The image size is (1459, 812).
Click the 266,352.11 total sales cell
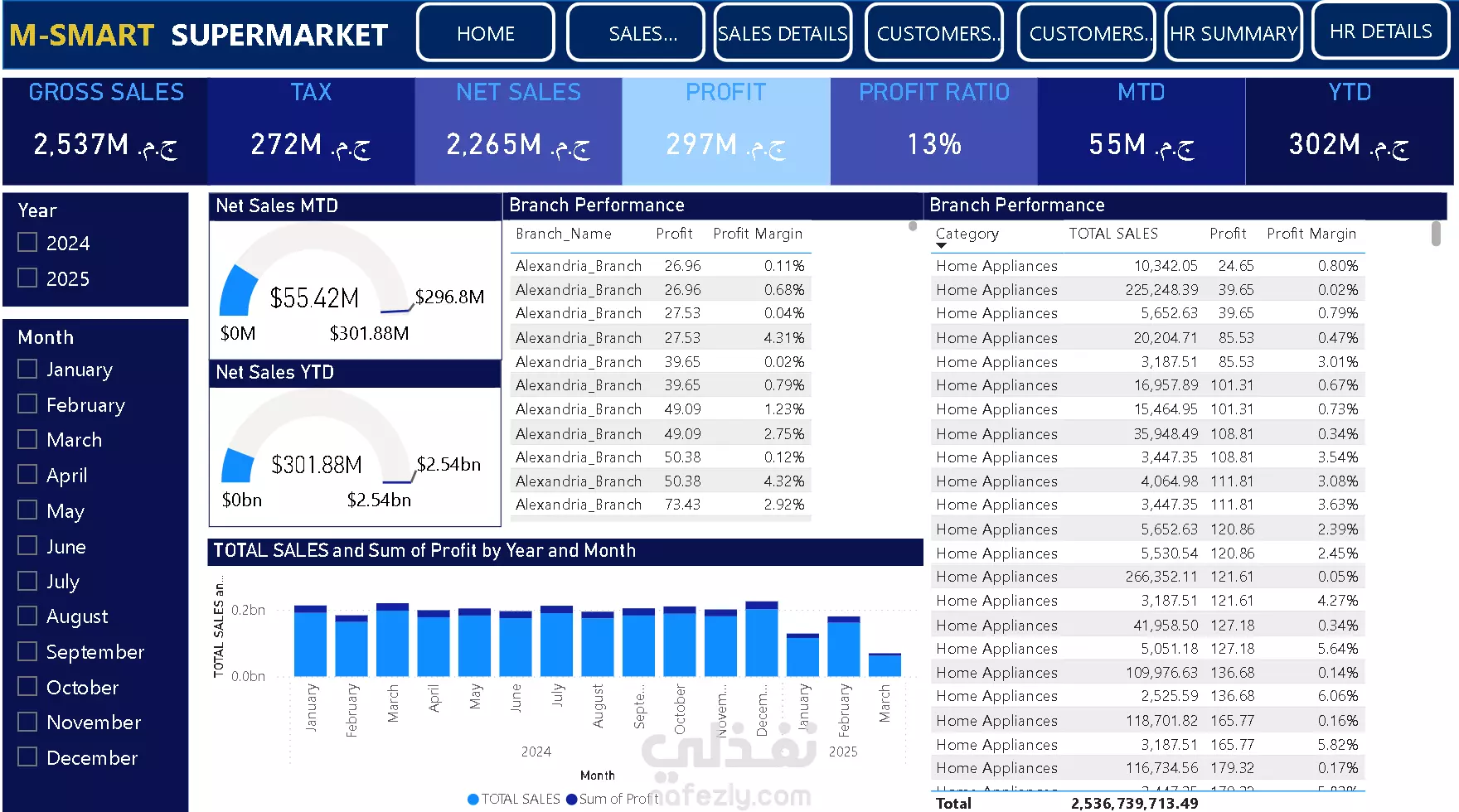[1161, 577]
